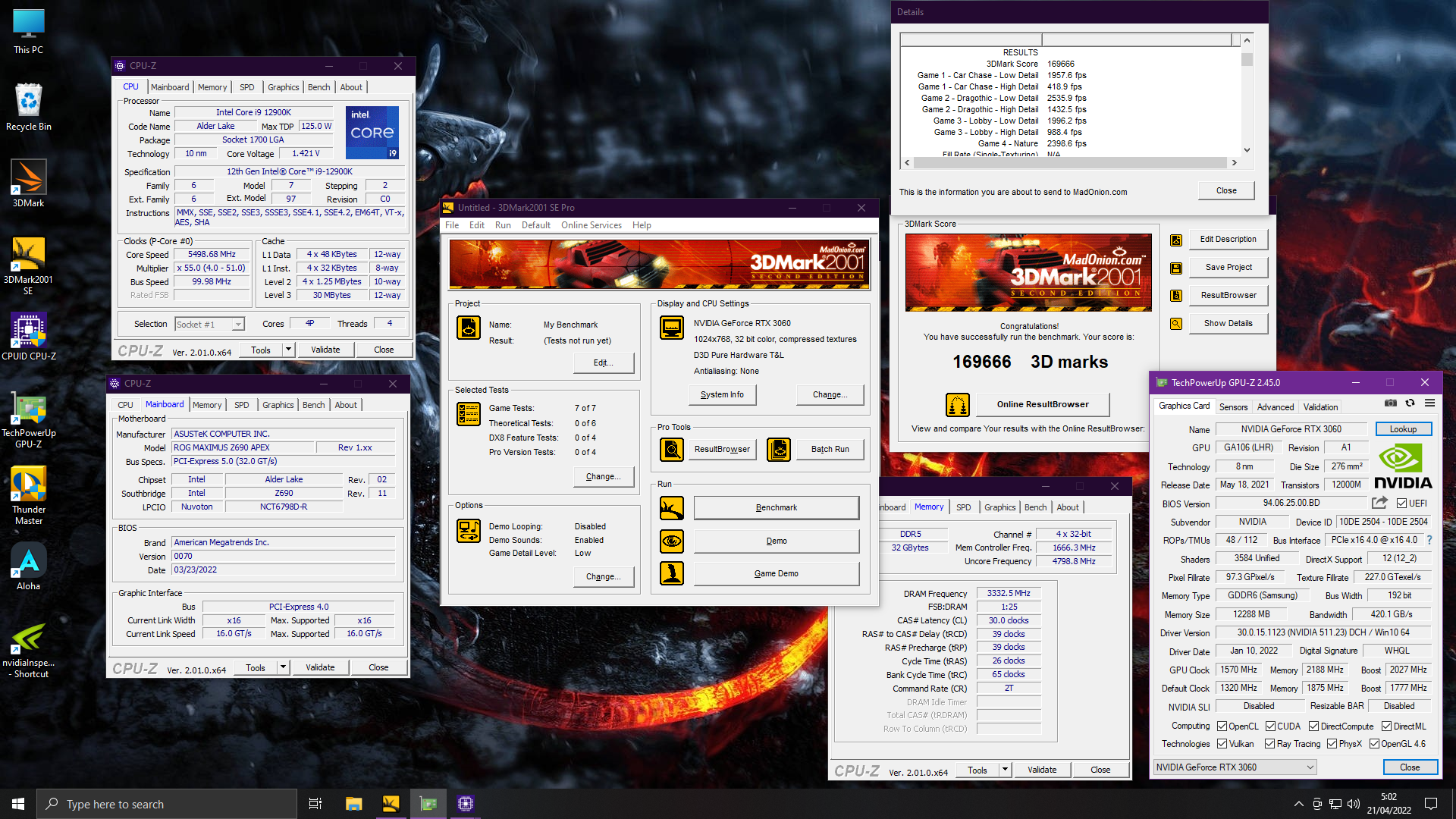Viewport: 1456px width, 819px height.
Task: Click the Edit Description icon in score window
Action: 1176,240
